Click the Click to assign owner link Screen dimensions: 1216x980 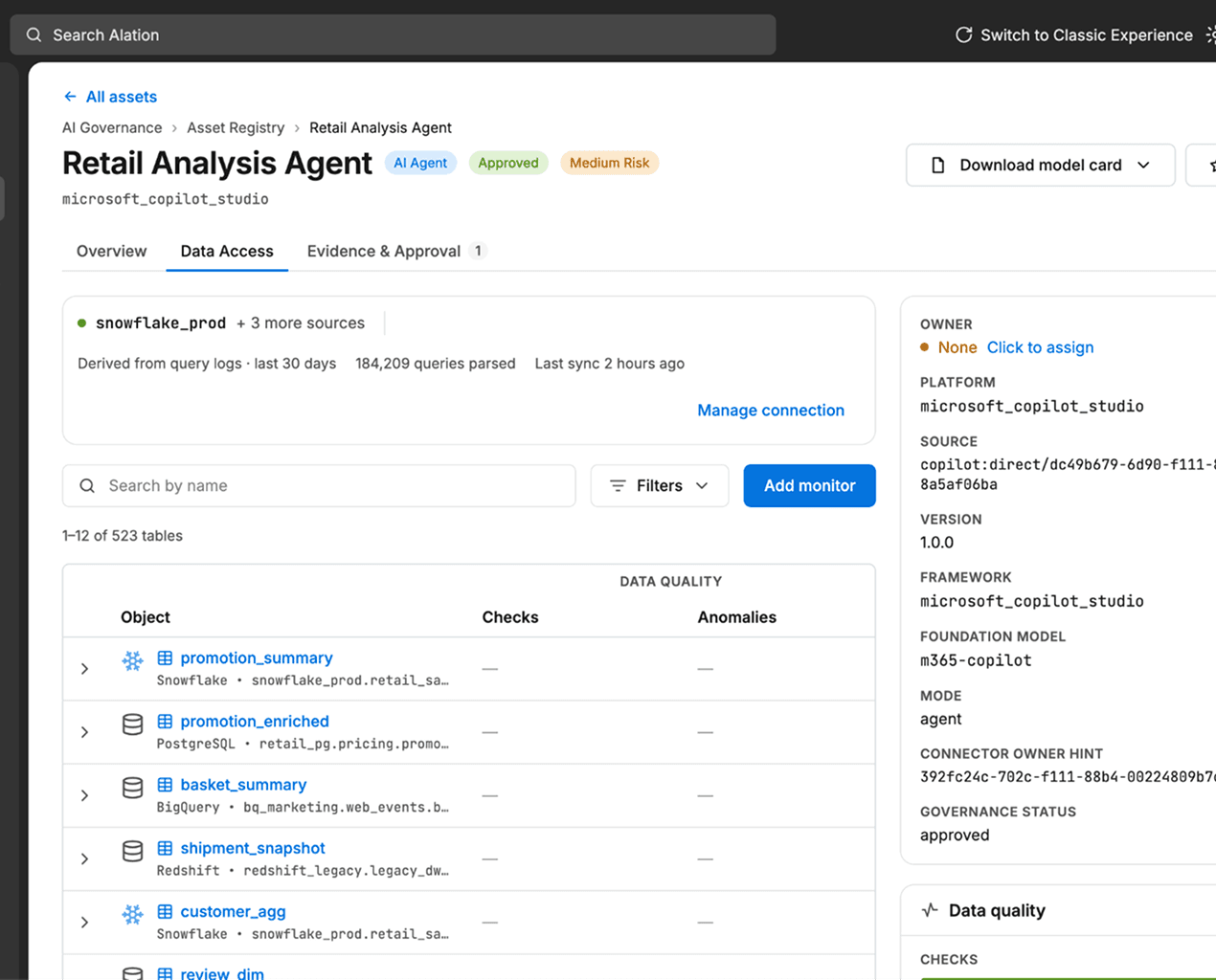(x=1040, y=347)
